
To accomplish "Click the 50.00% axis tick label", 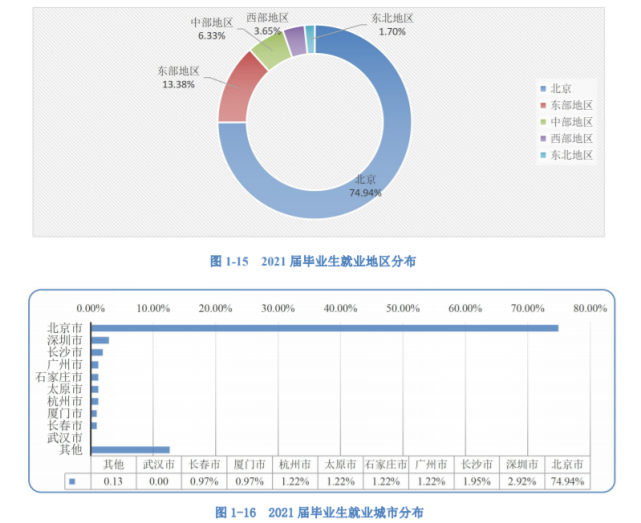I will (403, 308).
